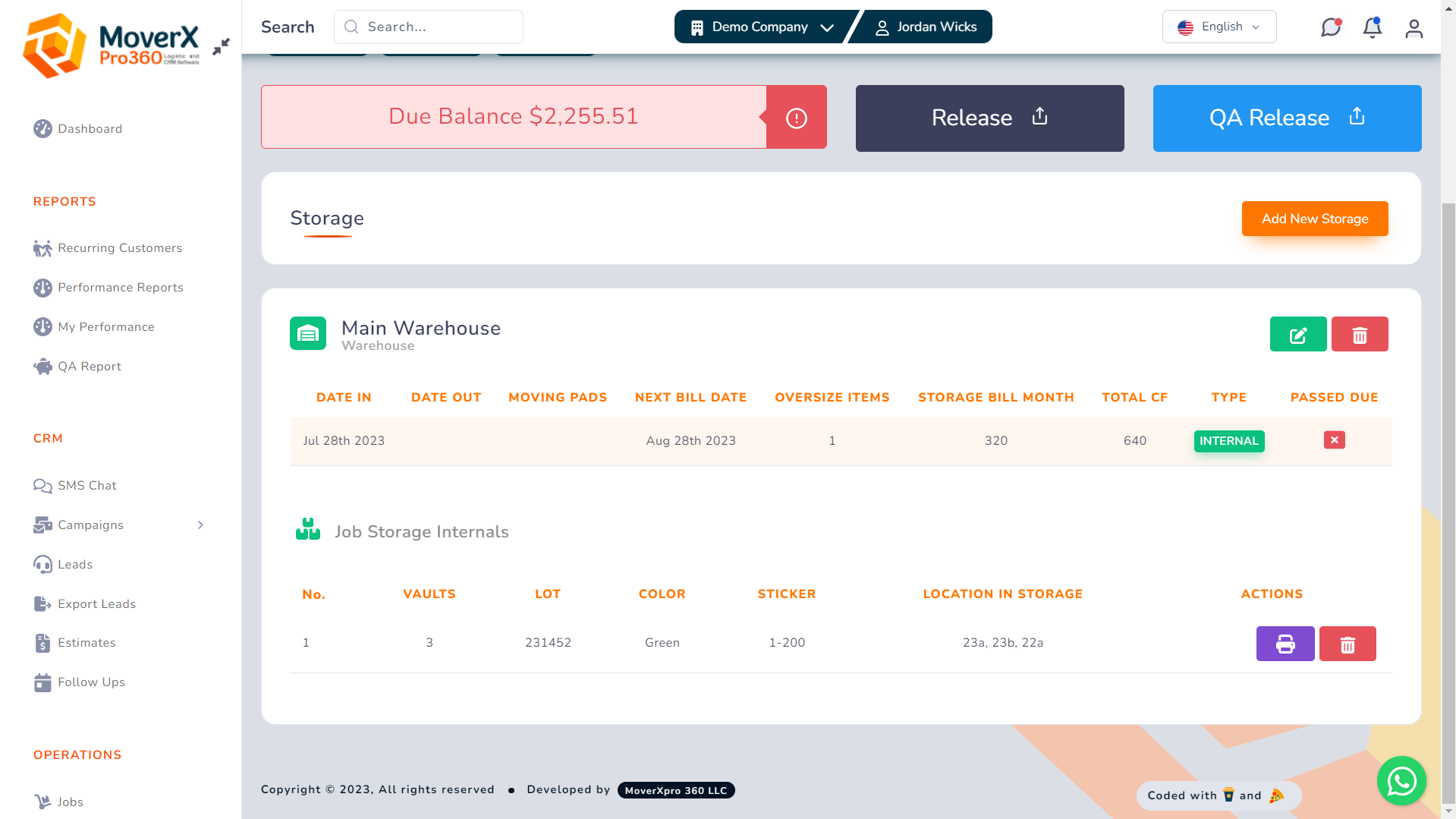
Task: Navigate to the Dashboard menu item
Action: click(x=90, y=129)
